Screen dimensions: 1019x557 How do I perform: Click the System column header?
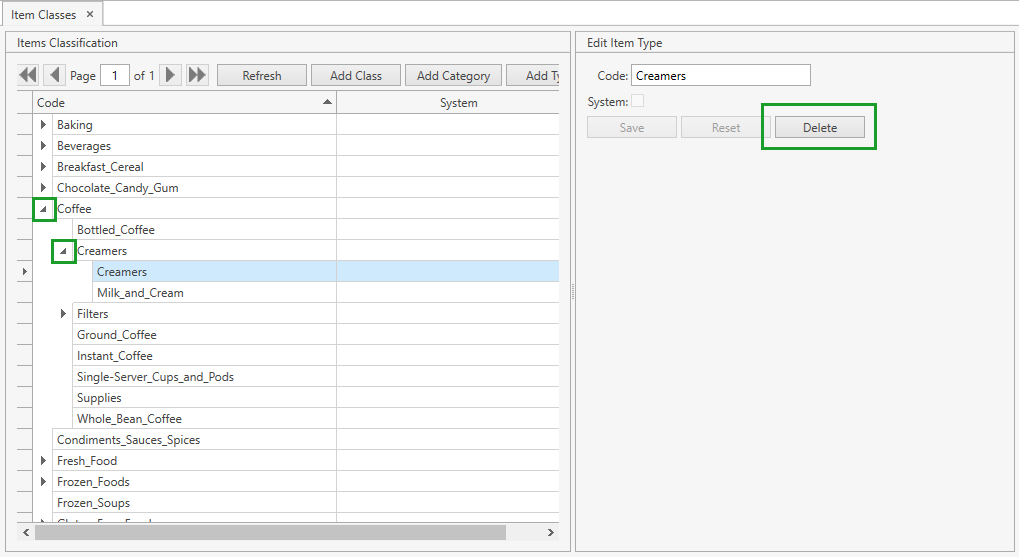[458, 103]
